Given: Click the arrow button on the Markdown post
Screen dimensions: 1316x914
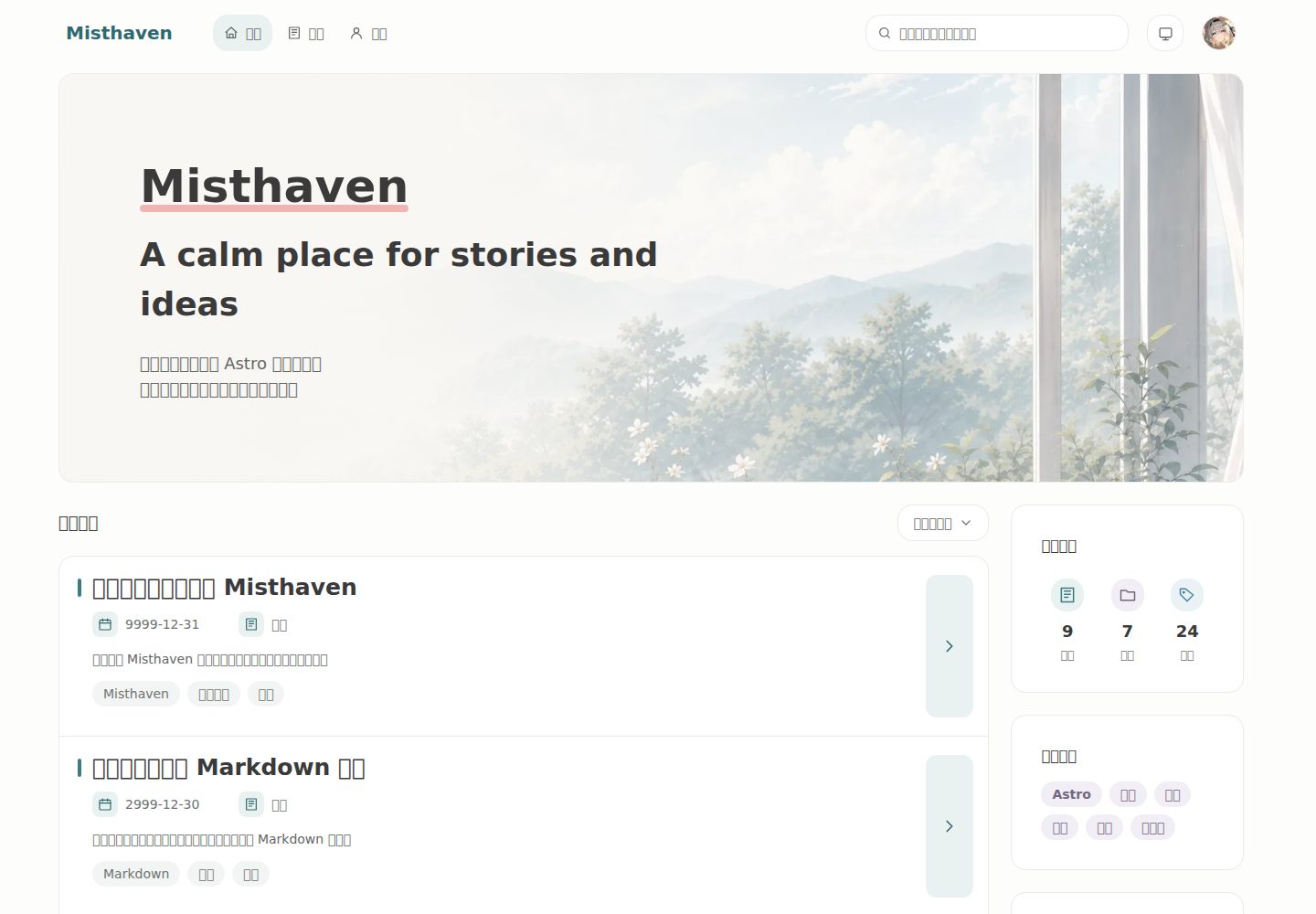Looking at the screenshot, I should 950,826.
